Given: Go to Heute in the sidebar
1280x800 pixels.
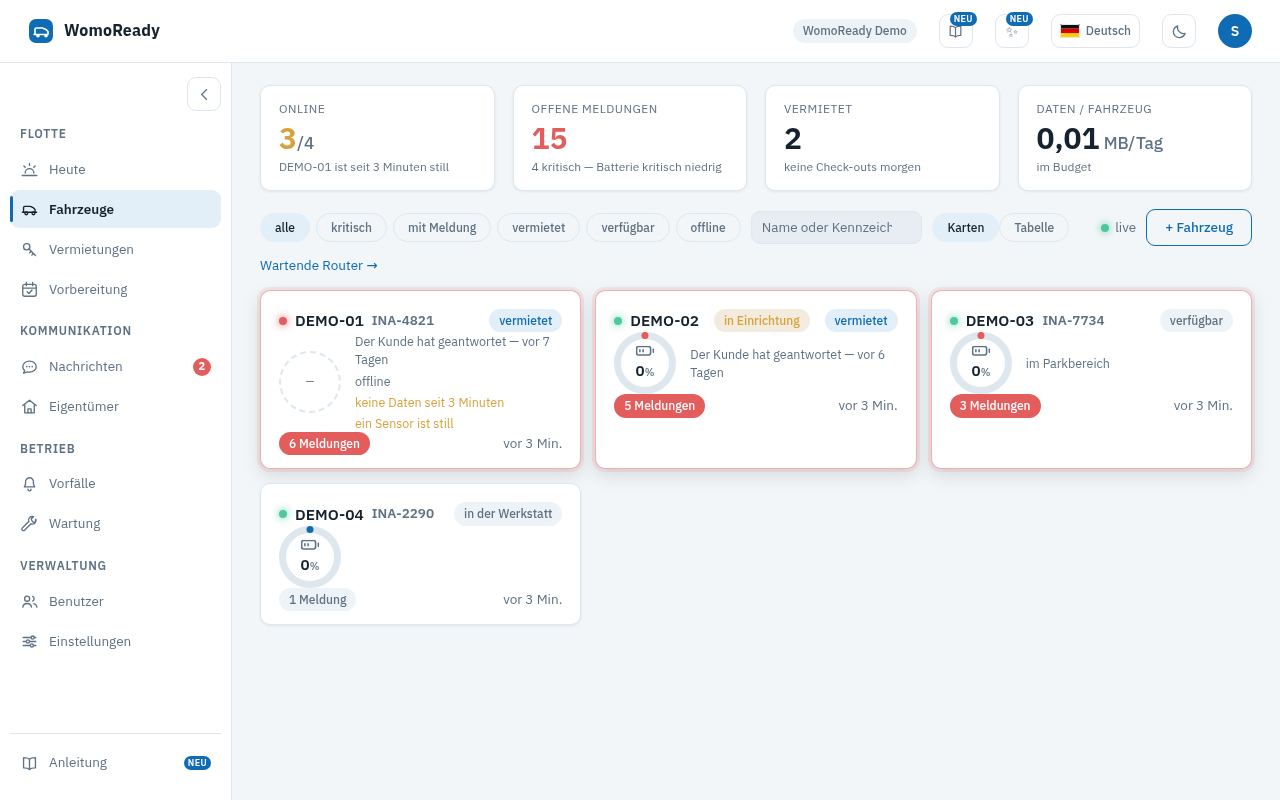Looking at the screenshot, I should pos(115,170).
